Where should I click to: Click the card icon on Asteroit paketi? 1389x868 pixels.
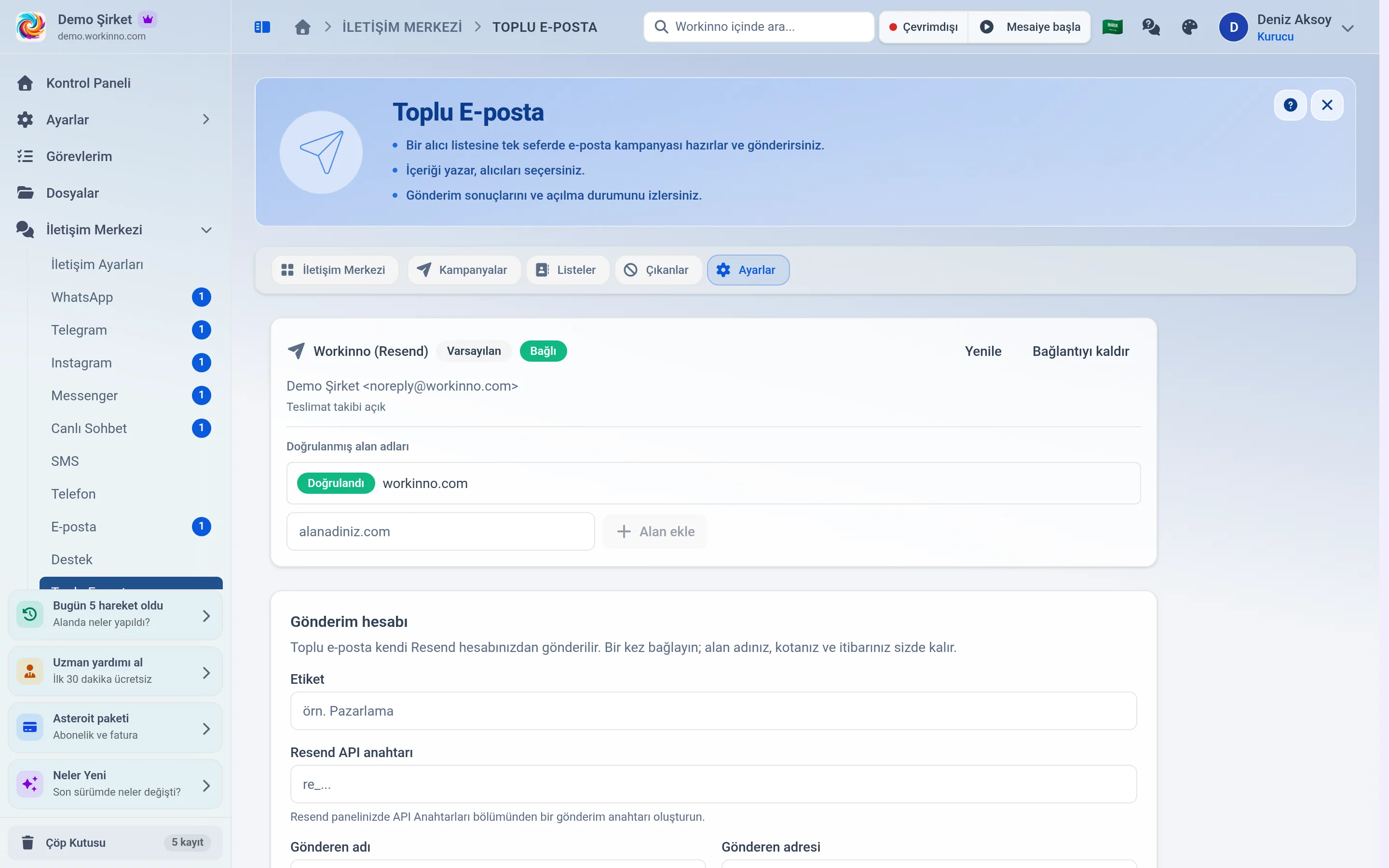(30, 727)
